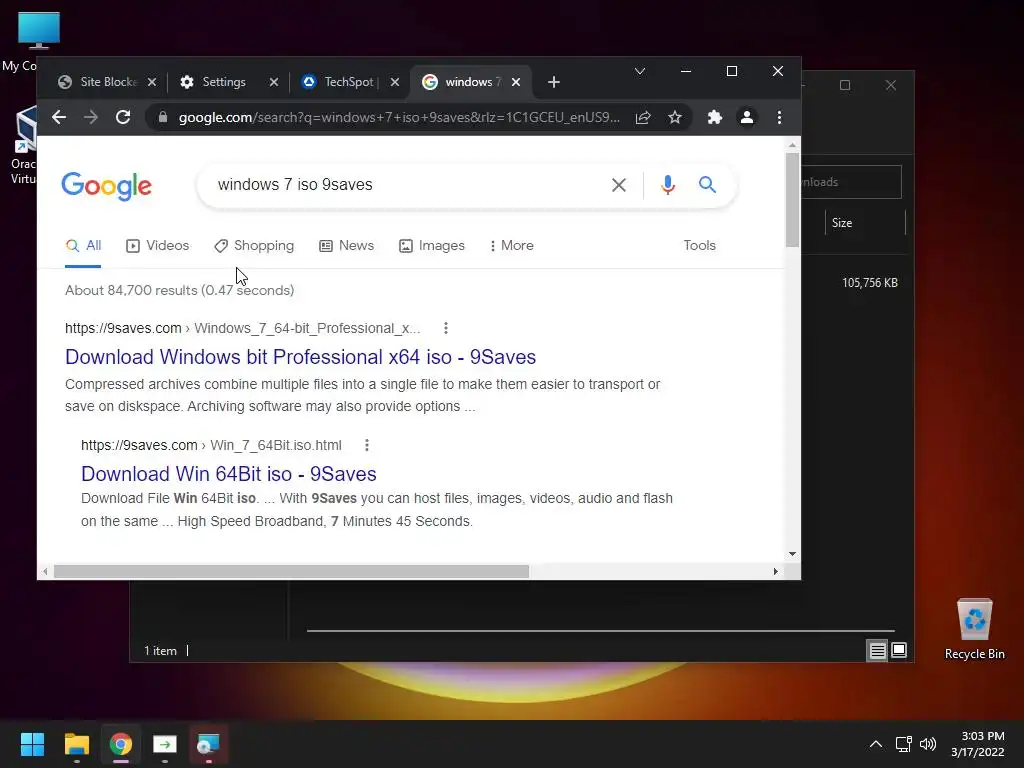Viewport: 1024px width, 768px height.
Task: Open Windows Start menu
Action: pos(32,744)
